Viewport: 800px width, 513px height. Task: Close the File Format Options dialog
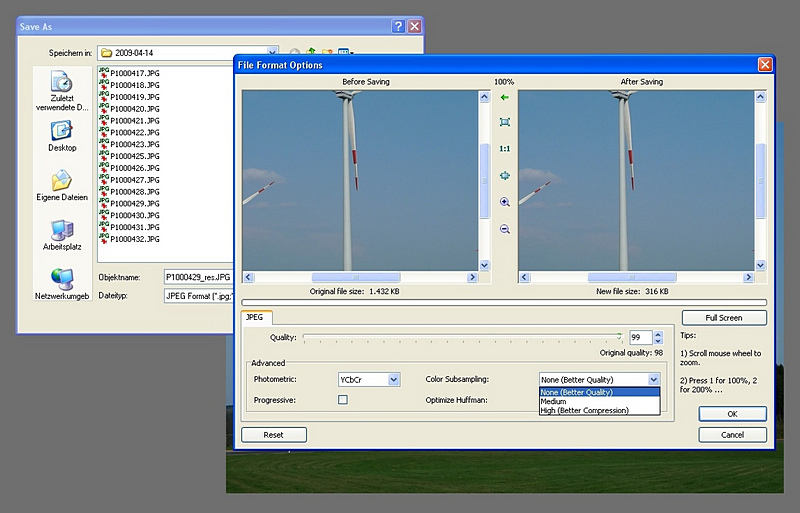tap(765, 65)
